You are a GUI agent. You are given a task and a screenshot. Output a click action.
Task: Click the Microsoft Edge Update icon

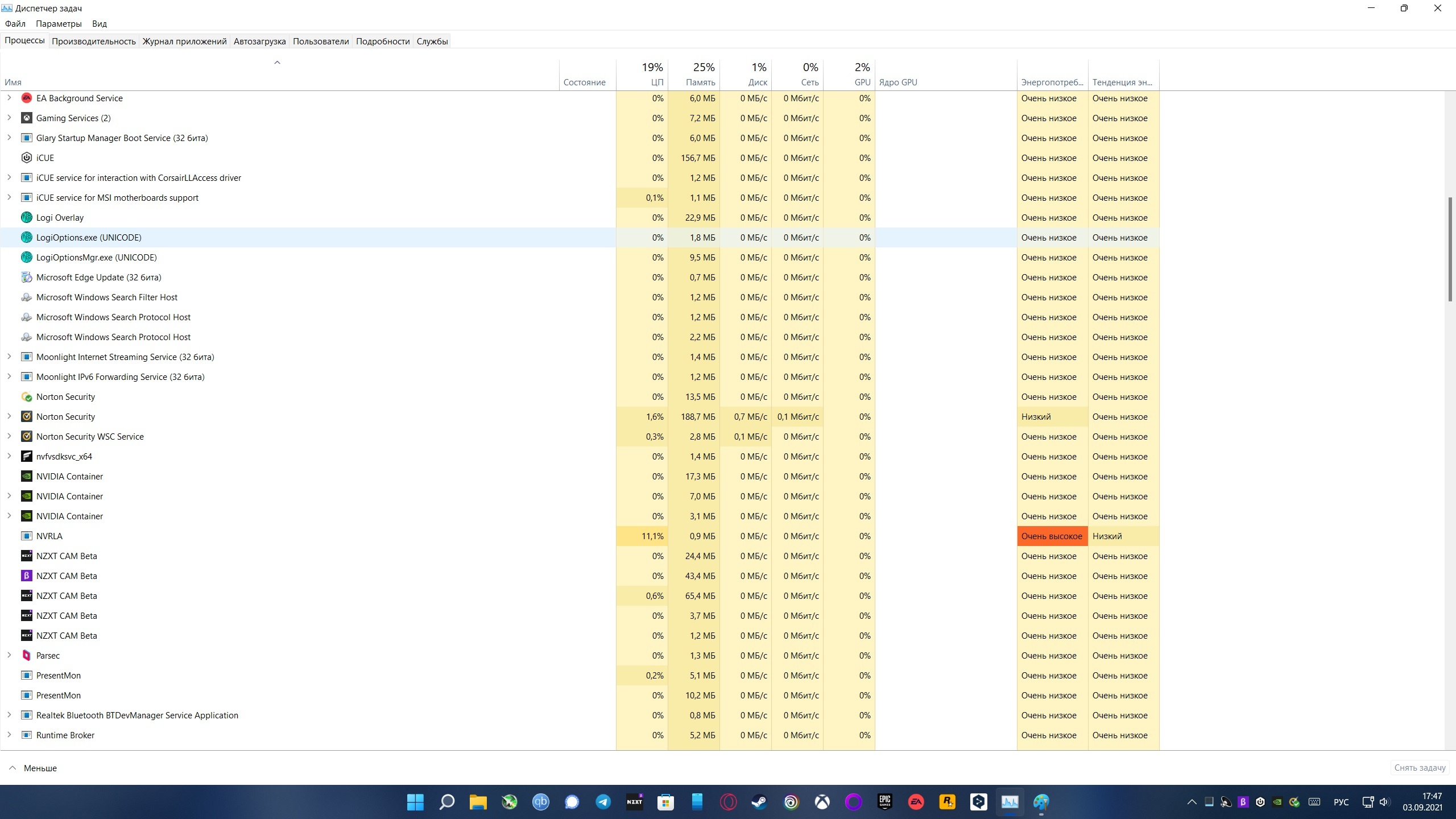click(26, 277)
